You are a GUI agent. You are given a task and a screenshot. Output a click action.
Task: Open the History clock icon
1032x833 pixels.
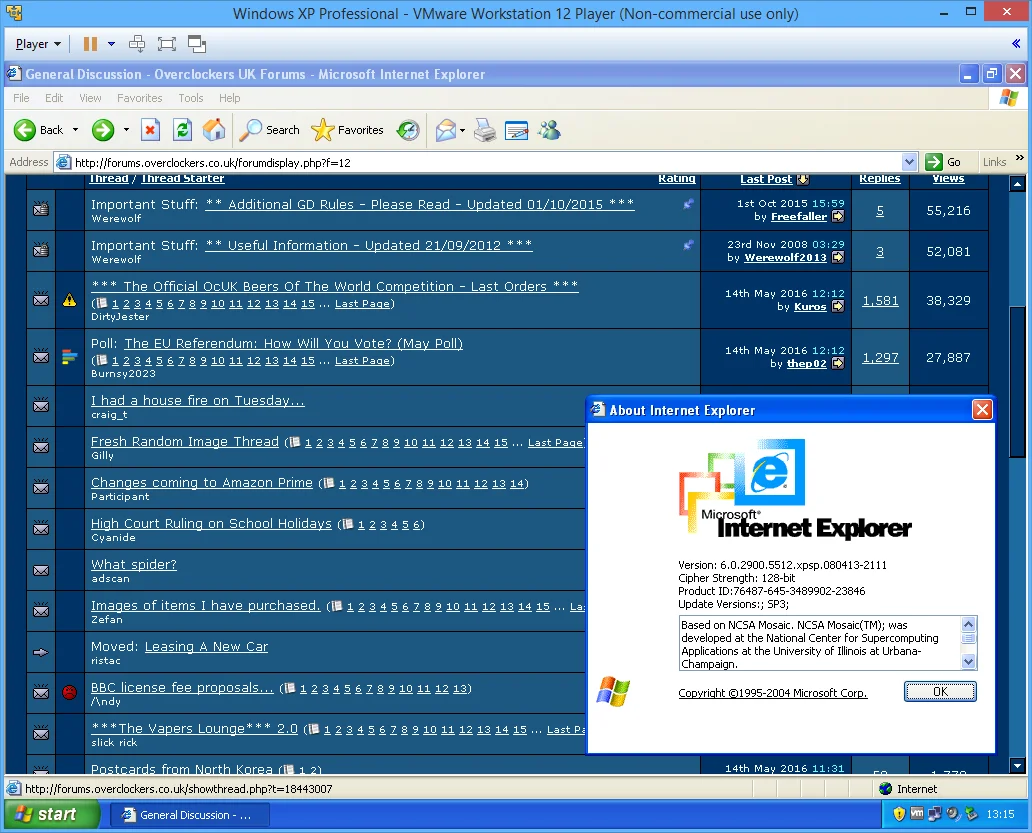point(408,130)
